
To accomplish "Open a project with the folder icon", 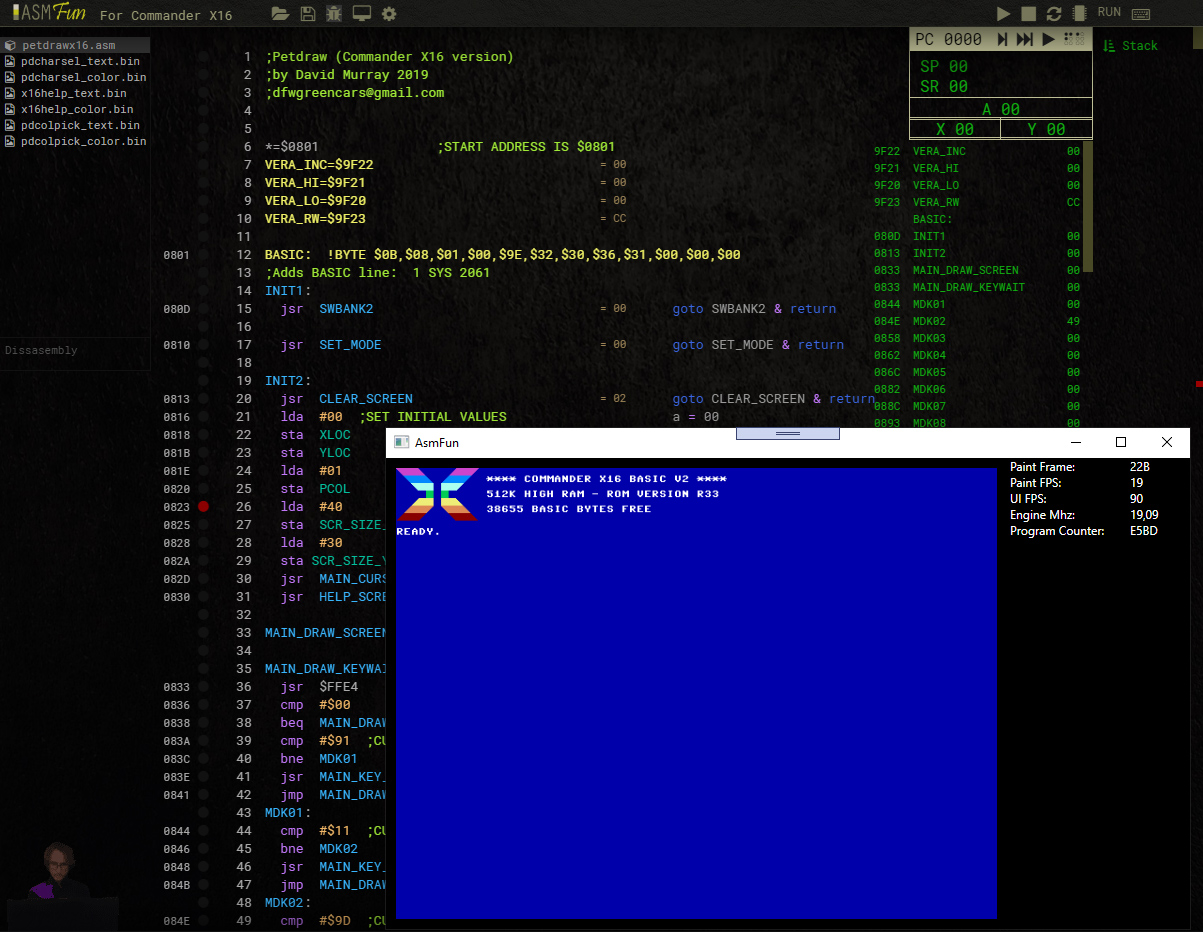I will [281, 14].
